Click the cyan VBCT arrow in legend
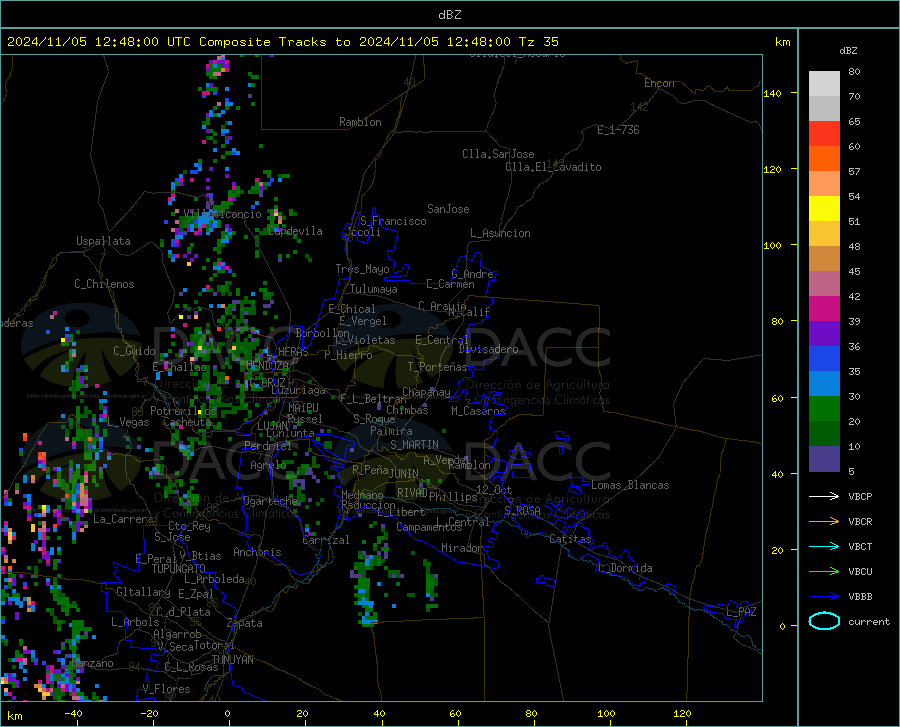Image resolution: width=900 pixels, height=727 pixels. tap(824, 546)
